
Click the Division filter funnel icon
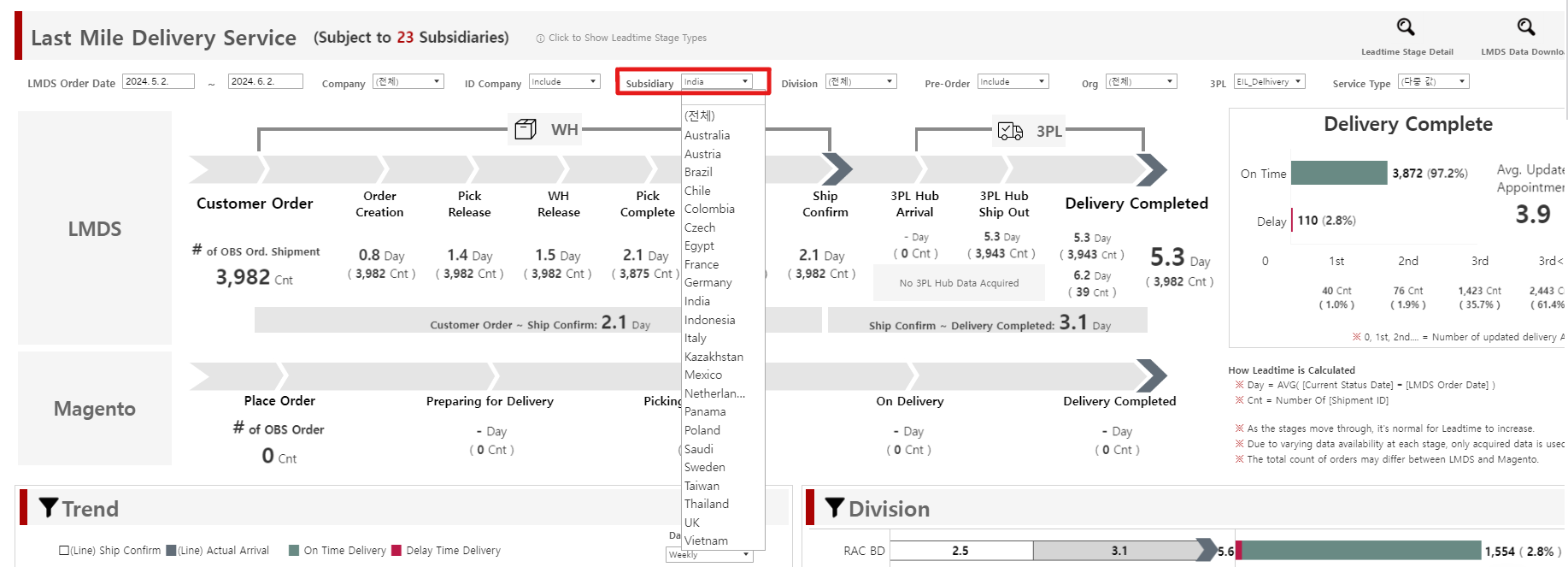tap(834, 508)
